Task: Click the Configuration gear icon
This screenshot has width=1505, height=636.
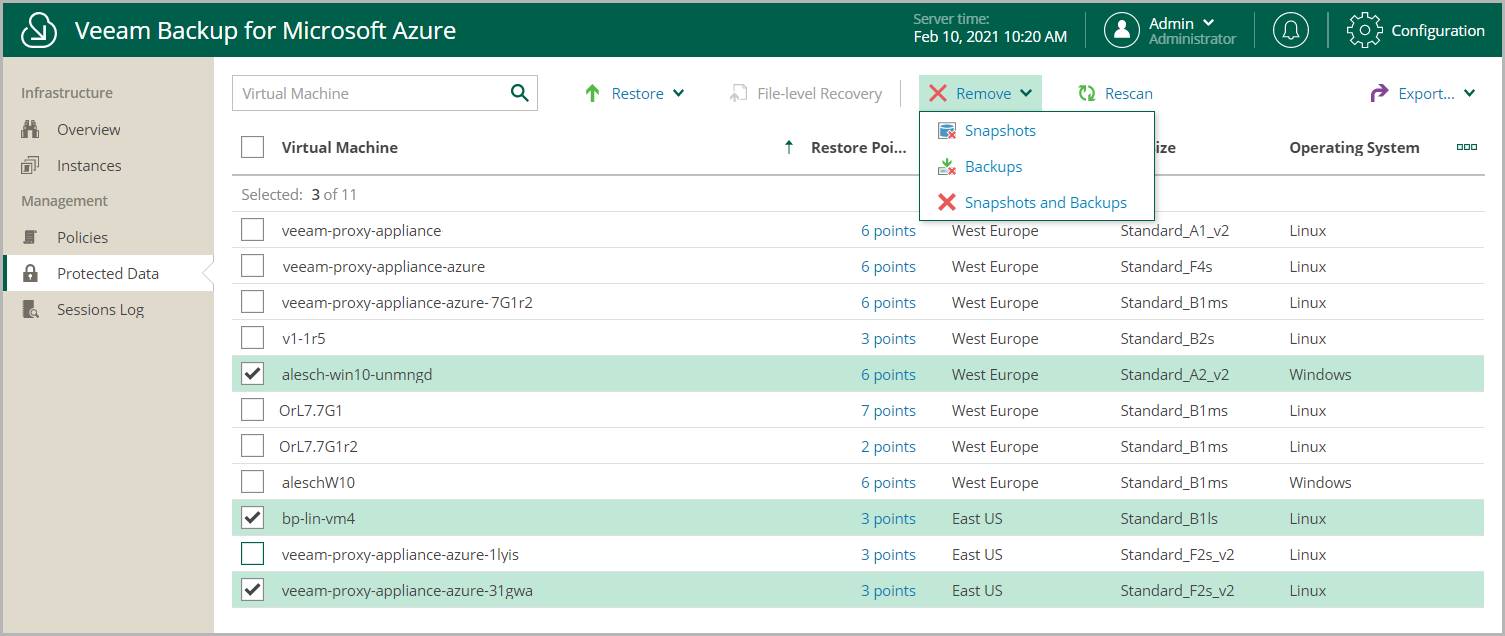Action: point(1365,30)
